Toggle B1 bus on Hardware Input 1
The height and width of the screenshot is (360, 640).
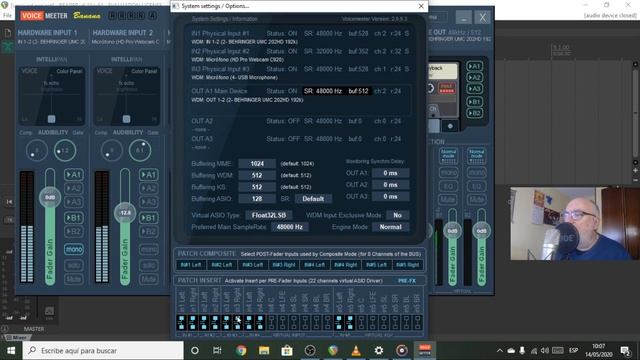tap(73, 218)
